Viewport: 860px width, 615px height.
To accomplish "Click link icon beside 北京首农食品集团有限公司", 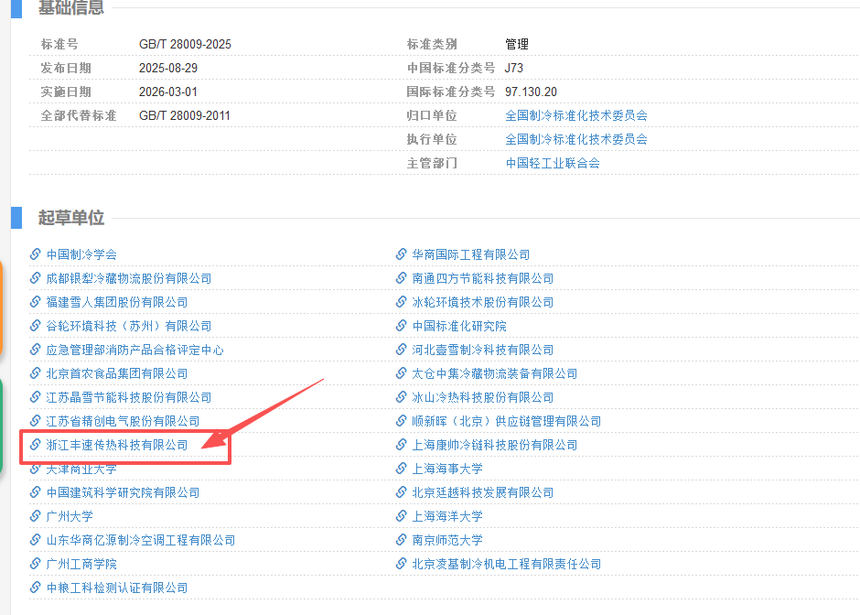I will pyautogui.click(x=36, y=373).
